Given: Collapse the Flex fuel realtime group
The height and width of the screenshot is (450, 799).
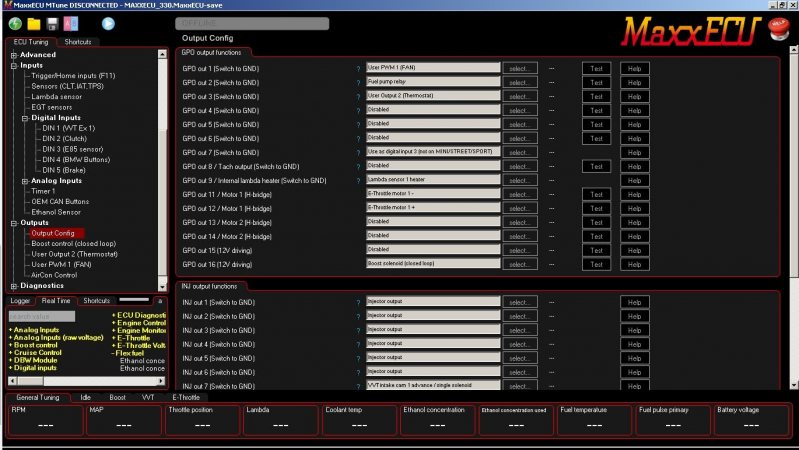Looking at the screenshot, I should [113, 353].
